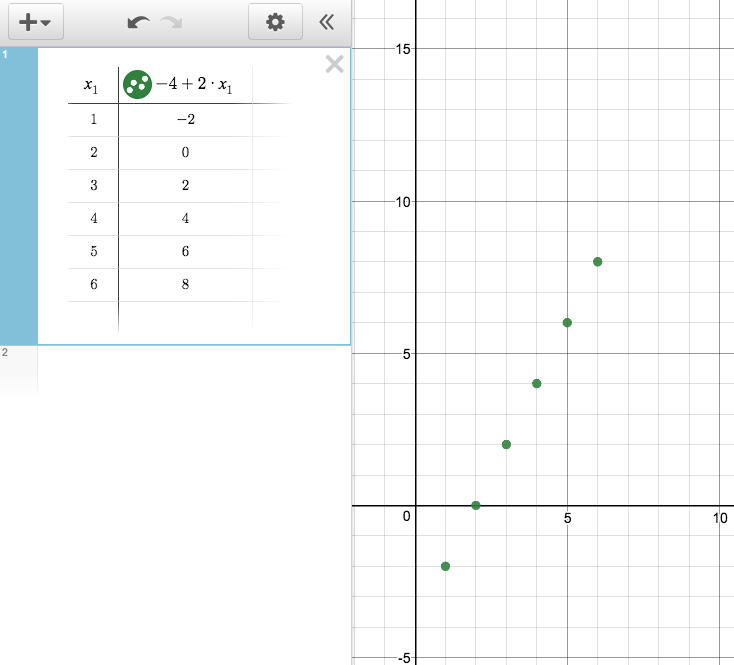Click the x₁ column header

(92, 86)
